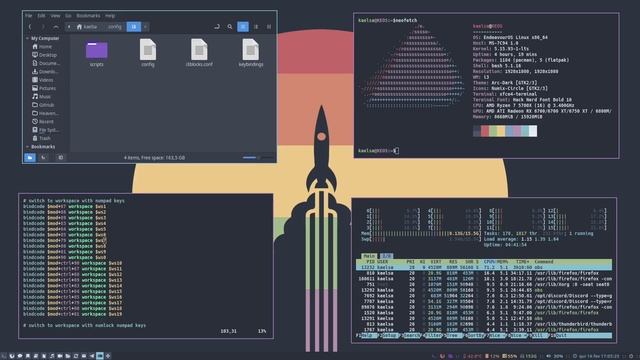Image resolution: width=640 pixels, height=360 pixels.
Task: Click Kill in htop footer
Action: tap(540, 336)
